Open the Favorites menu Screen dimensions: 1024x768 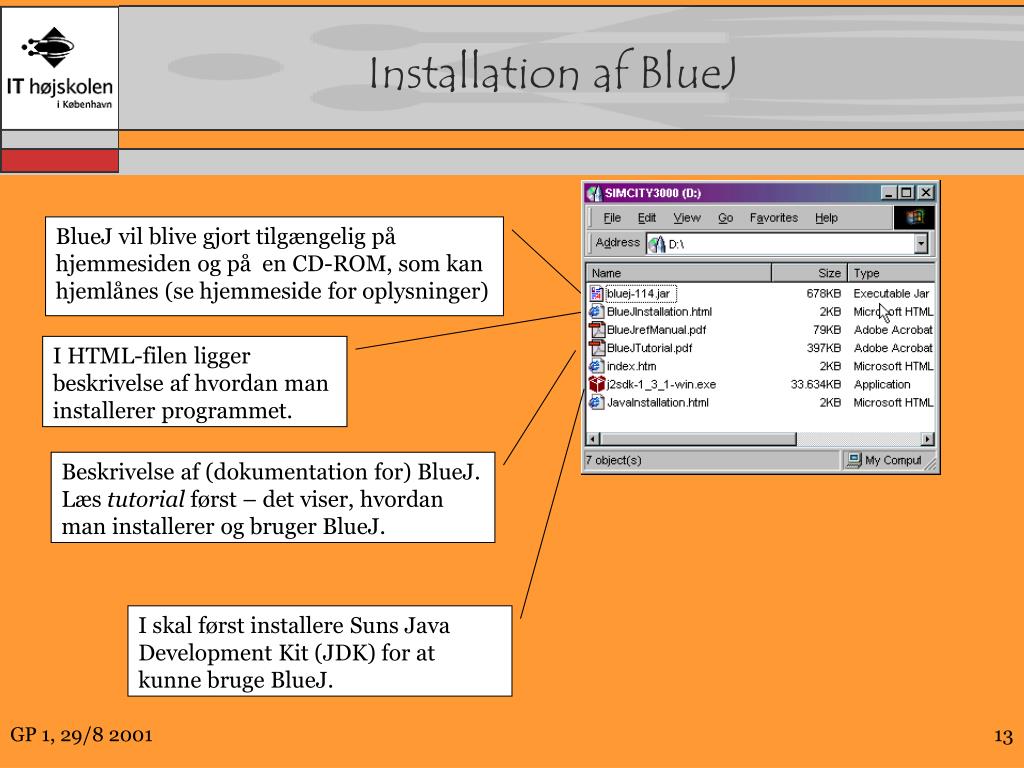(774, 218)
